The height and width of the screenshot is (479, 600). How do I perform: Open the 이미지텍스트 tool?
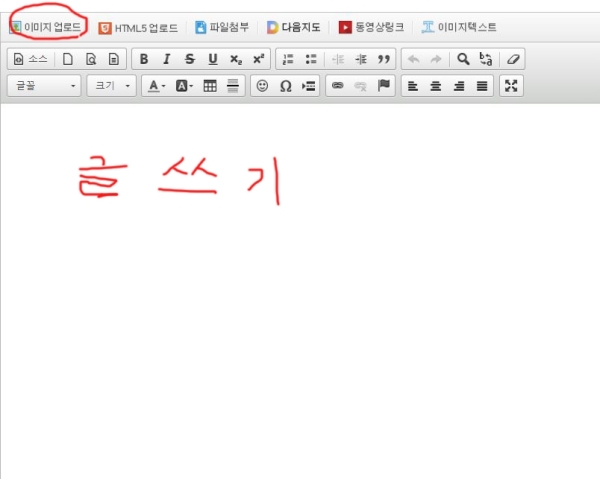pyautogui.click(x=459, y=27)
